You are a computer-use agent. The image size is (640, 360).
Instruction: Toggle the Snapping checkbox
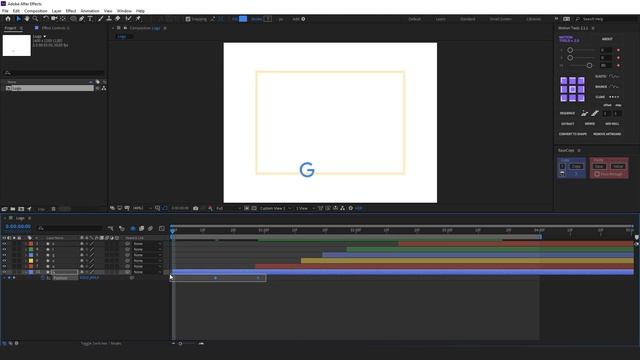tap(188, 19)
